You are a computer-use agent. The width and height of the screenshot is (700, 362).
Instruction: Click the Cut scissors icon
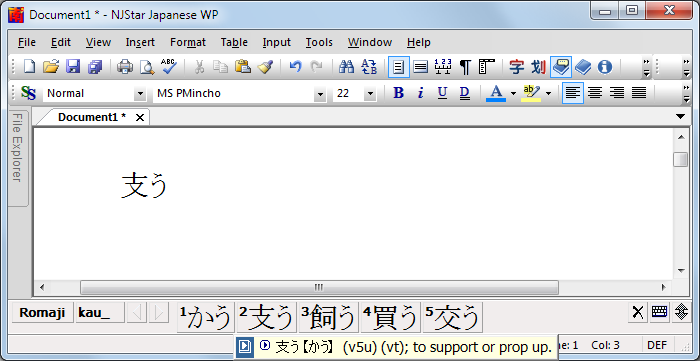click(x=199, y=67)
